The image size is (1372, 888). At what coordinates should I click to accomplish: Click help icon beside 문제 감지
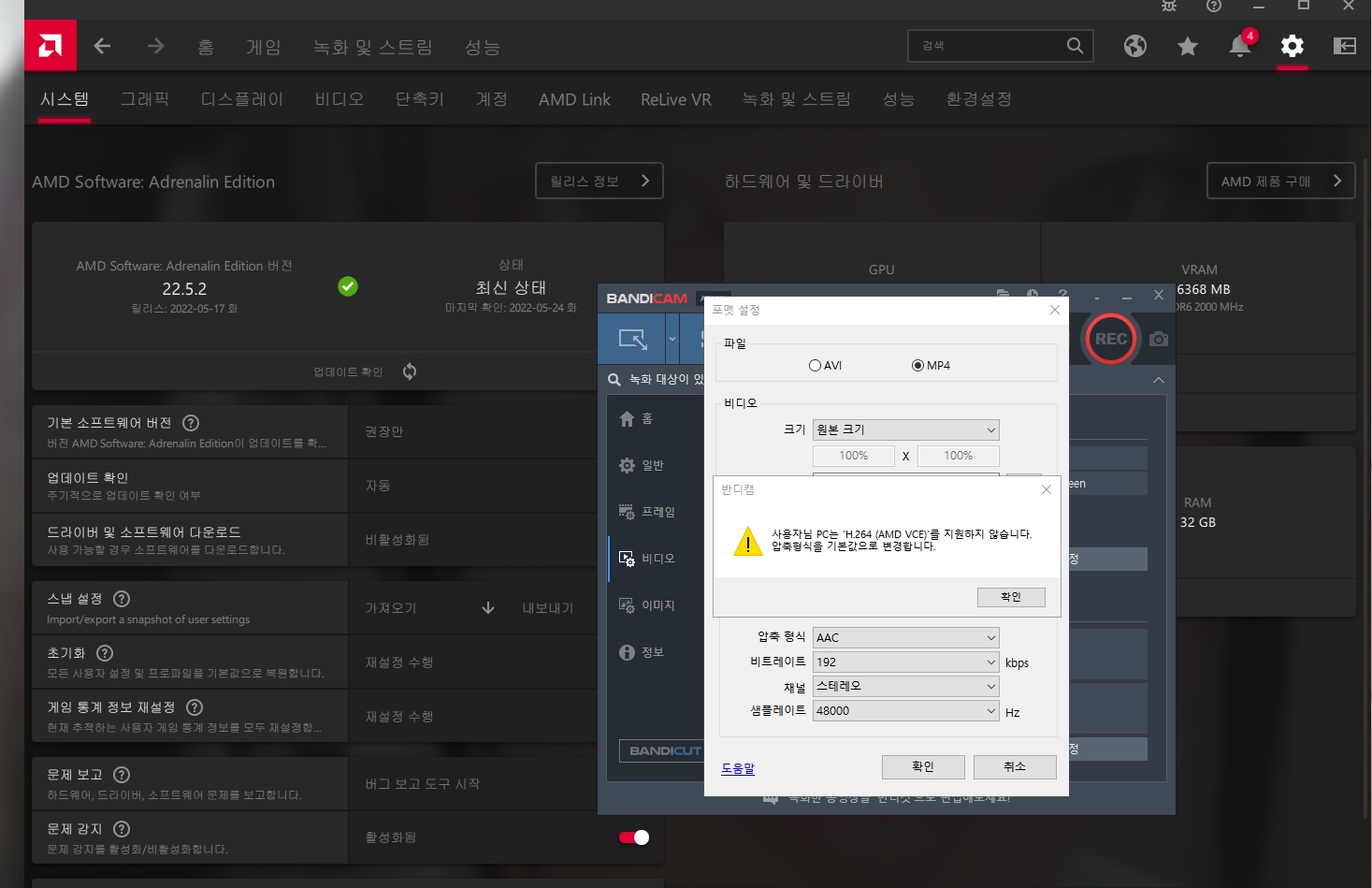pyautogui.click(x=122, y=829)
